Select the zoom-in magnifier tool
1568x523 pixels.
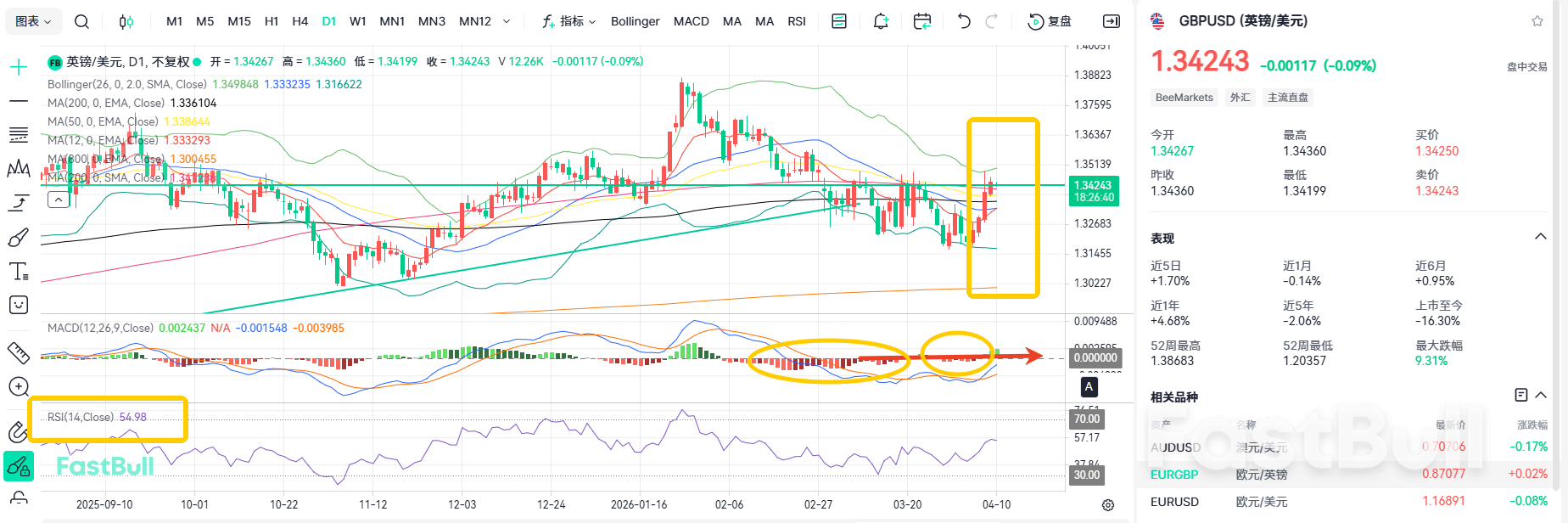point(18,387)
